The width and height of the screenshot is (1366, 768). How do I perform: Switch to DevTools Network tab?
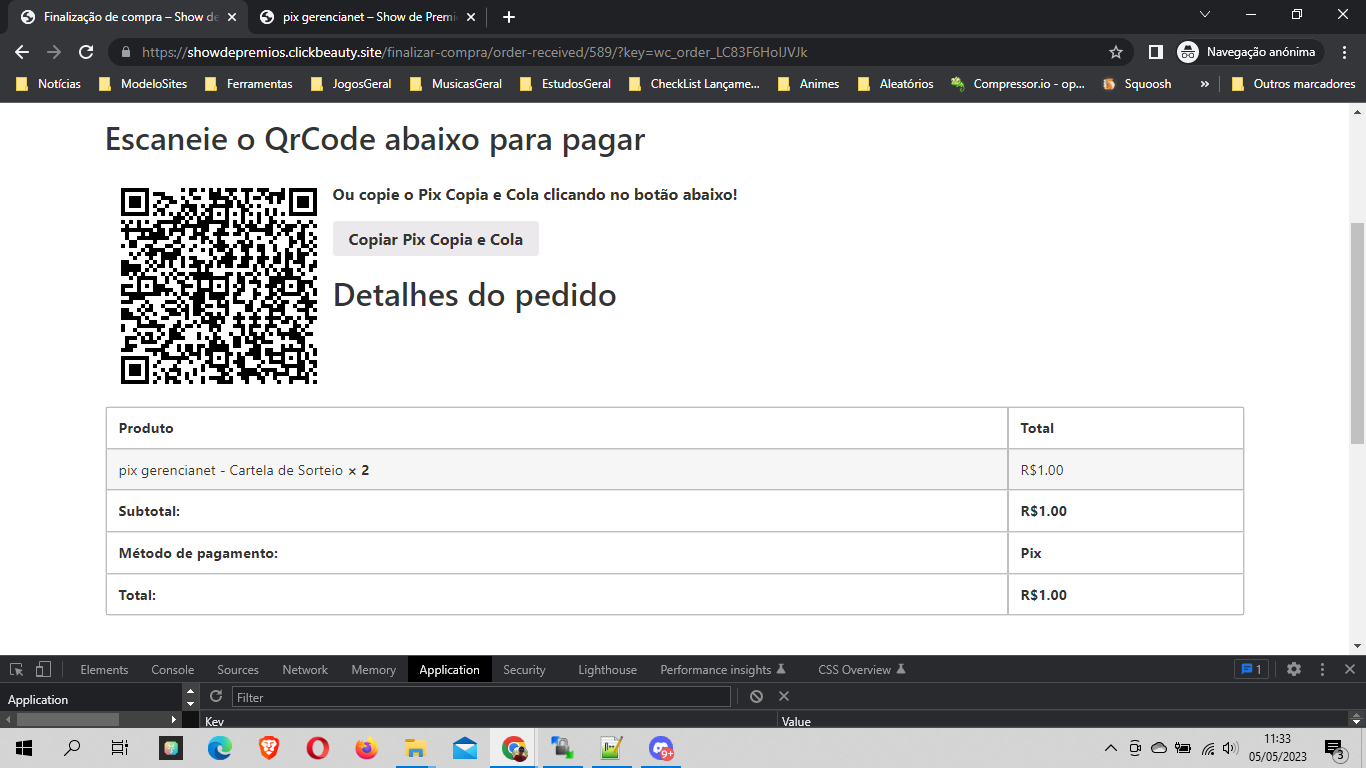305,670
